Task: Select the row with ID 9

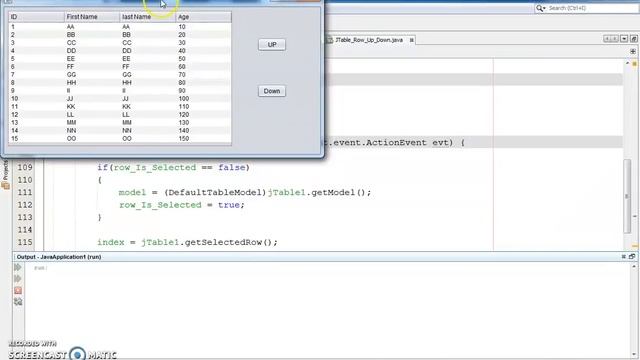Action: pos(120,91)
